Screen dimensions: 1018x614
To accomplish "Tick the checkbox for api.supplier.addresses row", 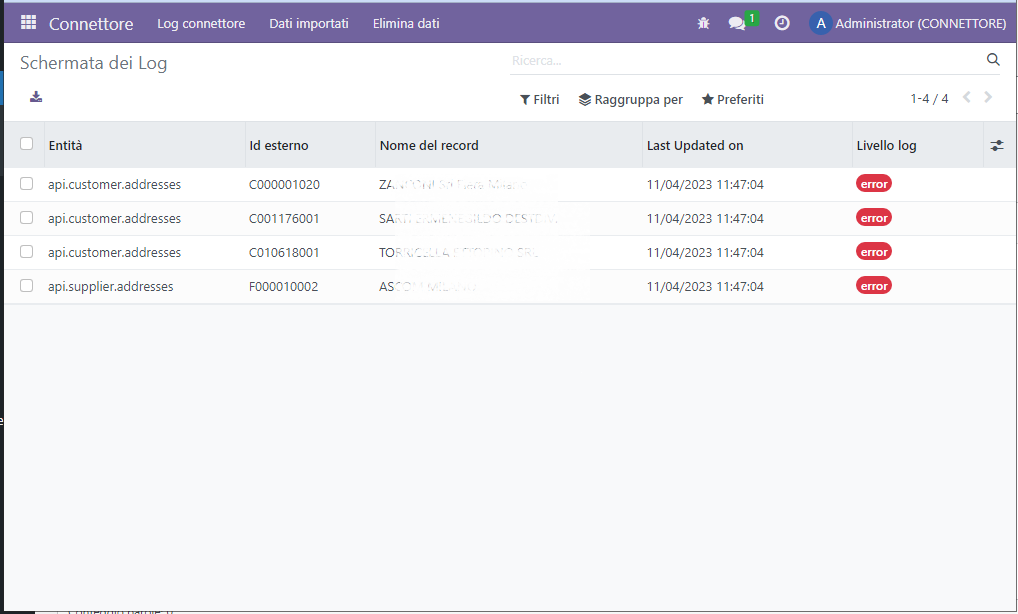I will [x=27, y=286].
